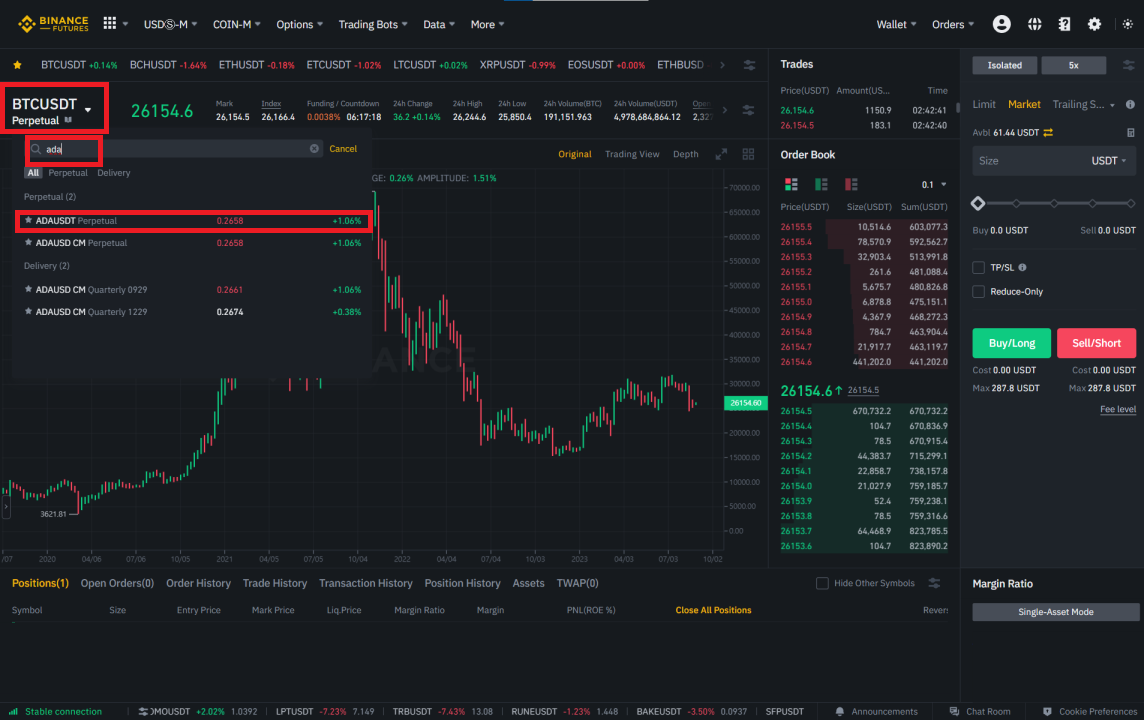
Task: Click the Binance Futures logo
Action: point(53,24)
